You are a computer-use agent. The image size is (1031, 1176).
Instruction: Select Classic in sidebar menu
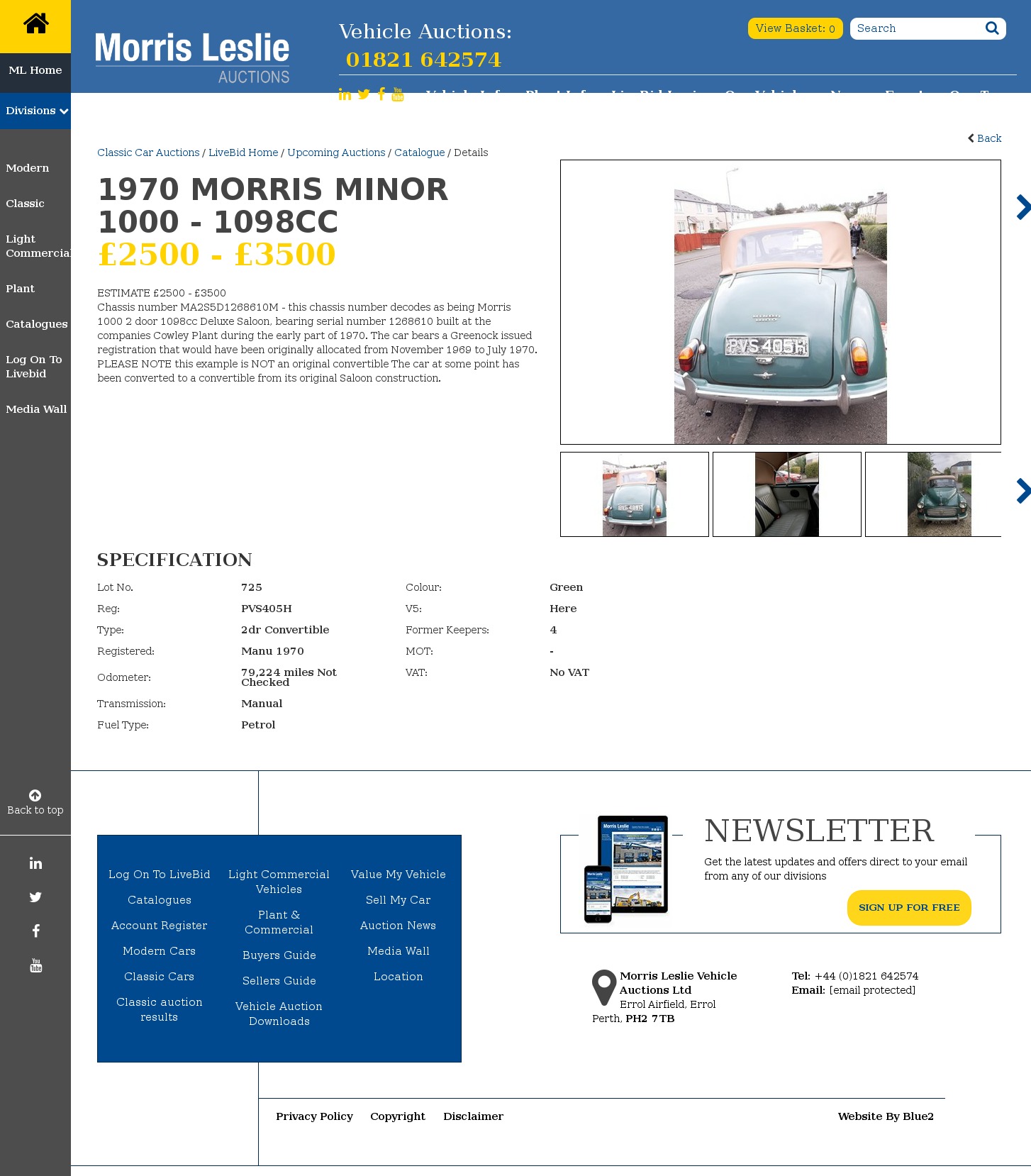(x=25, y=204)
